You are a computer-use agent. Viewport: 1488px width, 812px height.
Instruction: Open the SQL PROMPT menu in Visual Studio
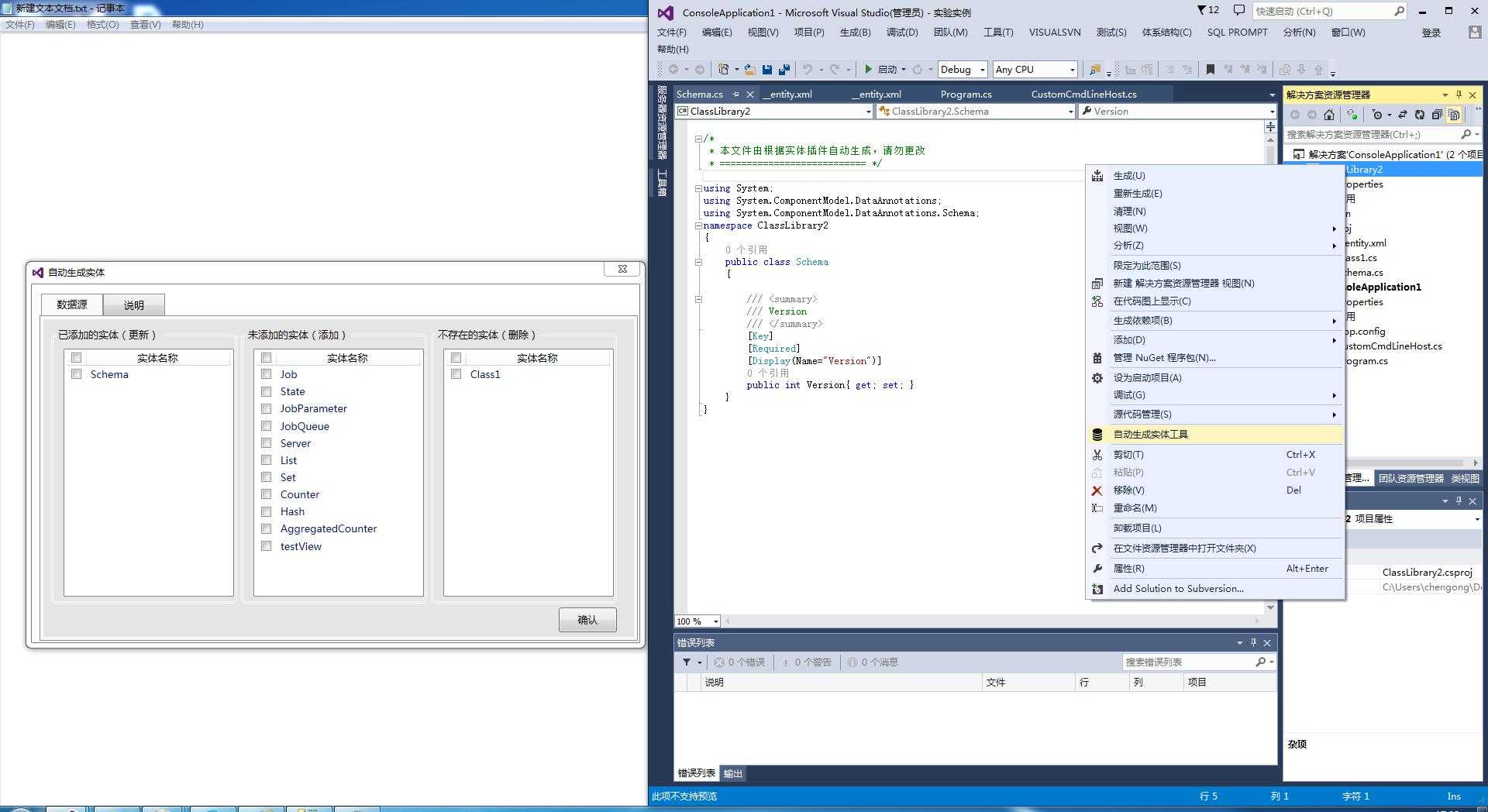point(1237,33)
